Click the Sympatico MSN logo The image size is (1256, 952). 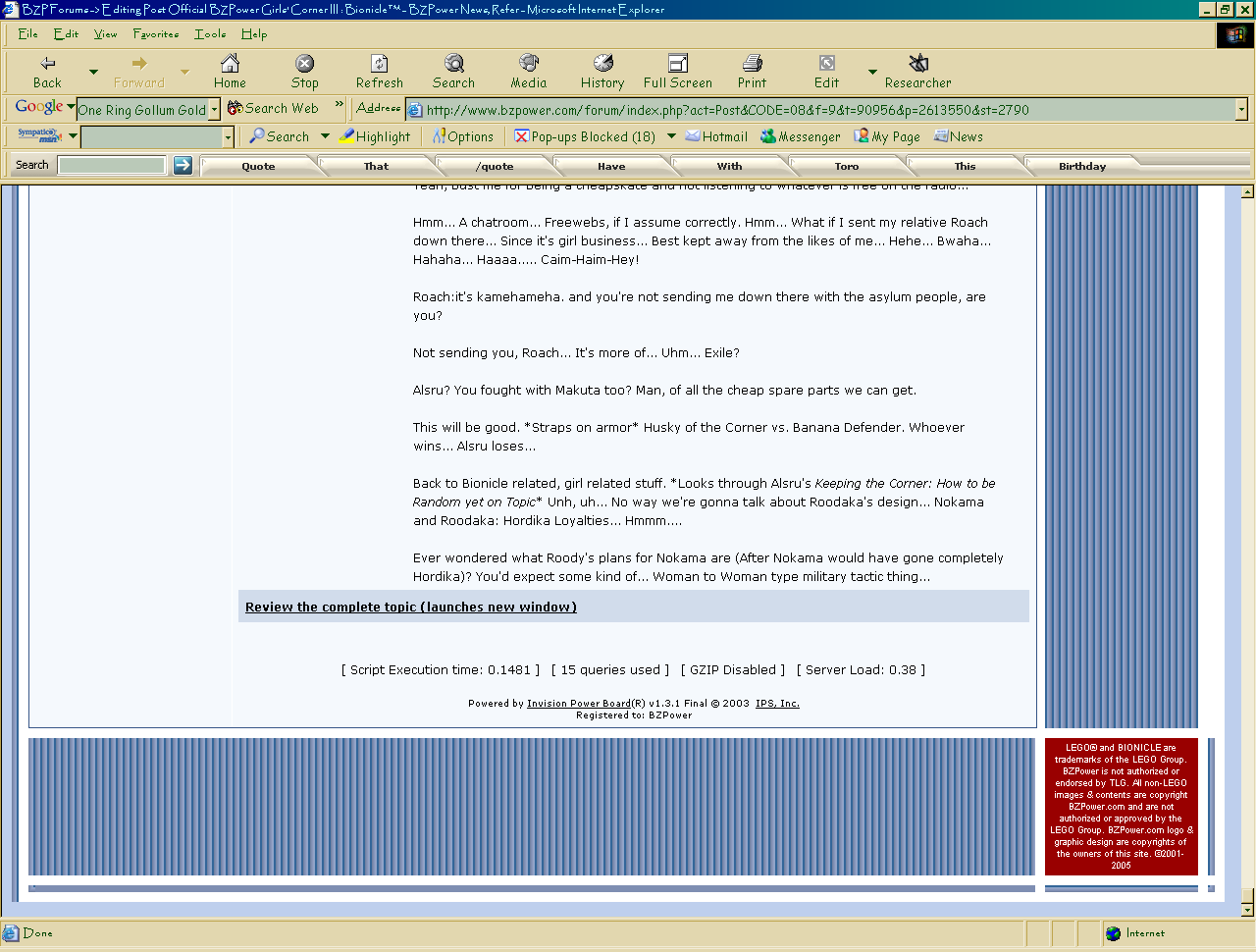(39, 135)
